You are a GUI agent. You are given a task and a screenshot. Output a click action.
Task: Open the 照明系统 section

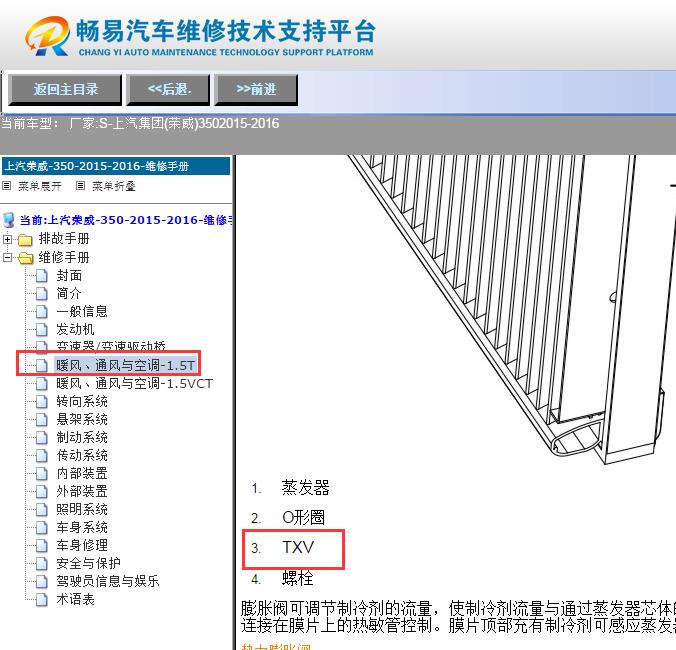(x=82, y=509)
